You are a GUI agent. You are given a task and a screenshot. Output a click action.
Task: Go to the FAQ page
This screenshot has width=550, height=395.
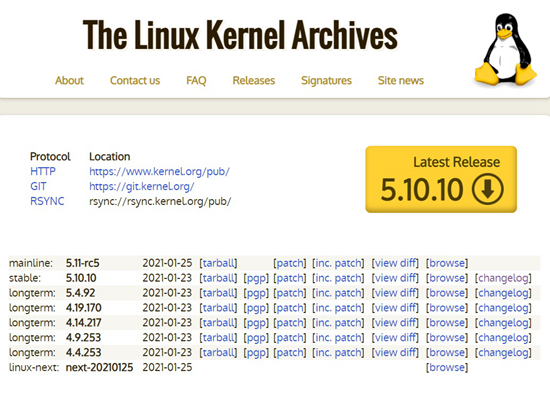196,80
